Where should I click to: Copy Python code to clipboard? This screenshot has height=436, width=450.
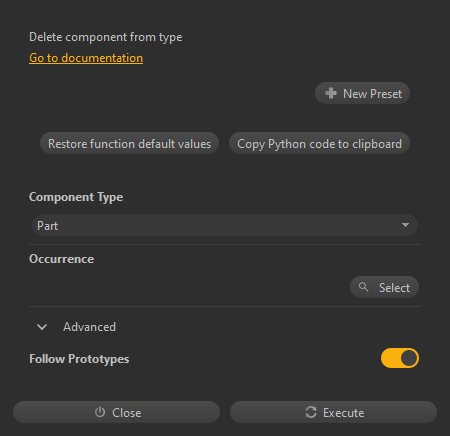[x=319, y=143]
